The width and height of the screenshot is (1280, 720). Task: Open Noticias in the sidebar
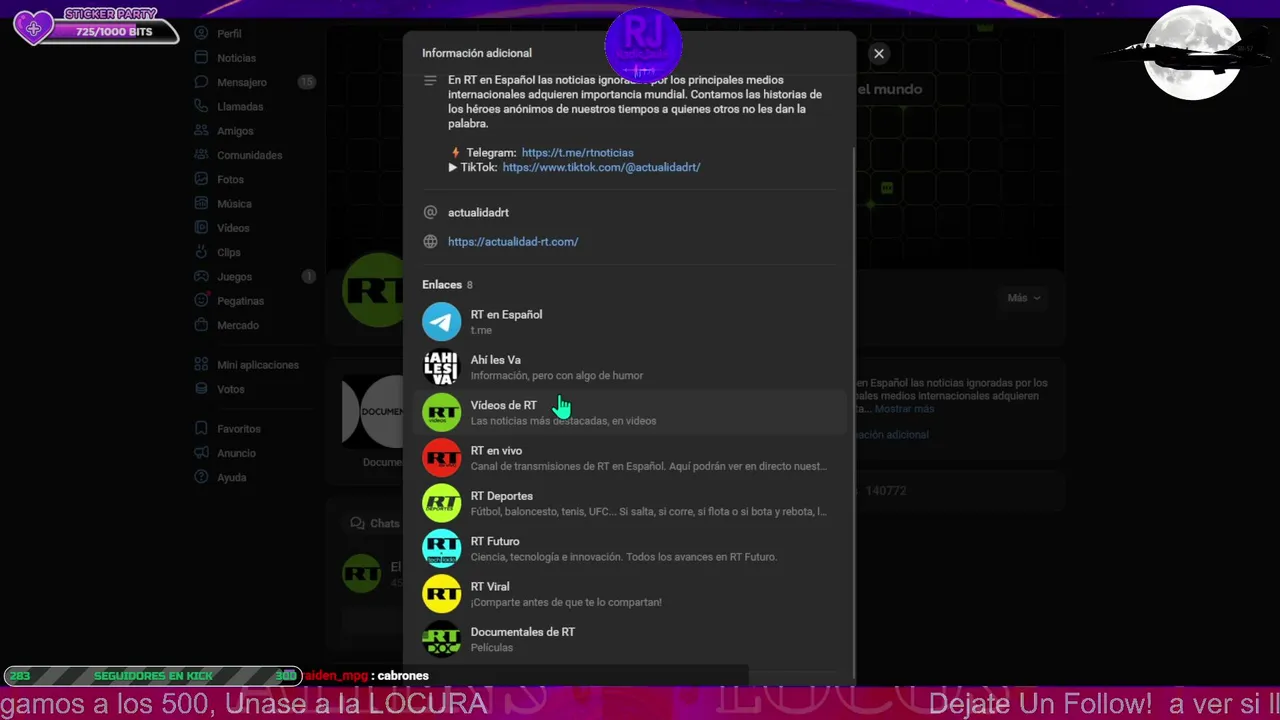point(236,58)
